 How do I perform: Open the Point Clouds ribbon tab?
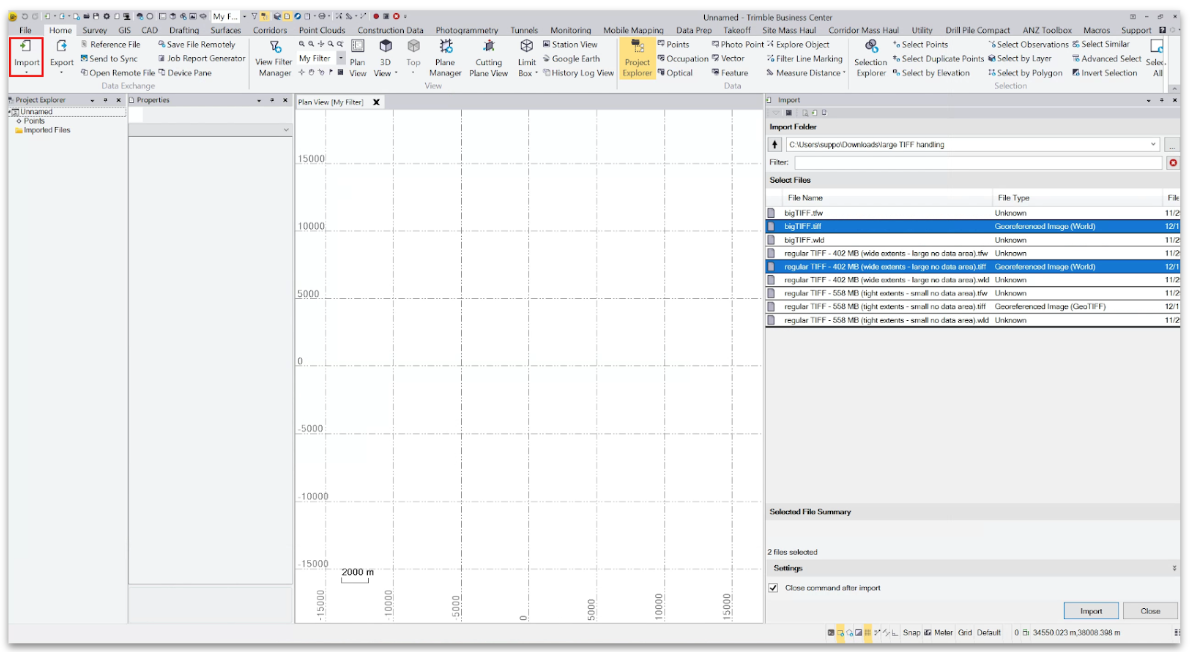tap(322, 30)
